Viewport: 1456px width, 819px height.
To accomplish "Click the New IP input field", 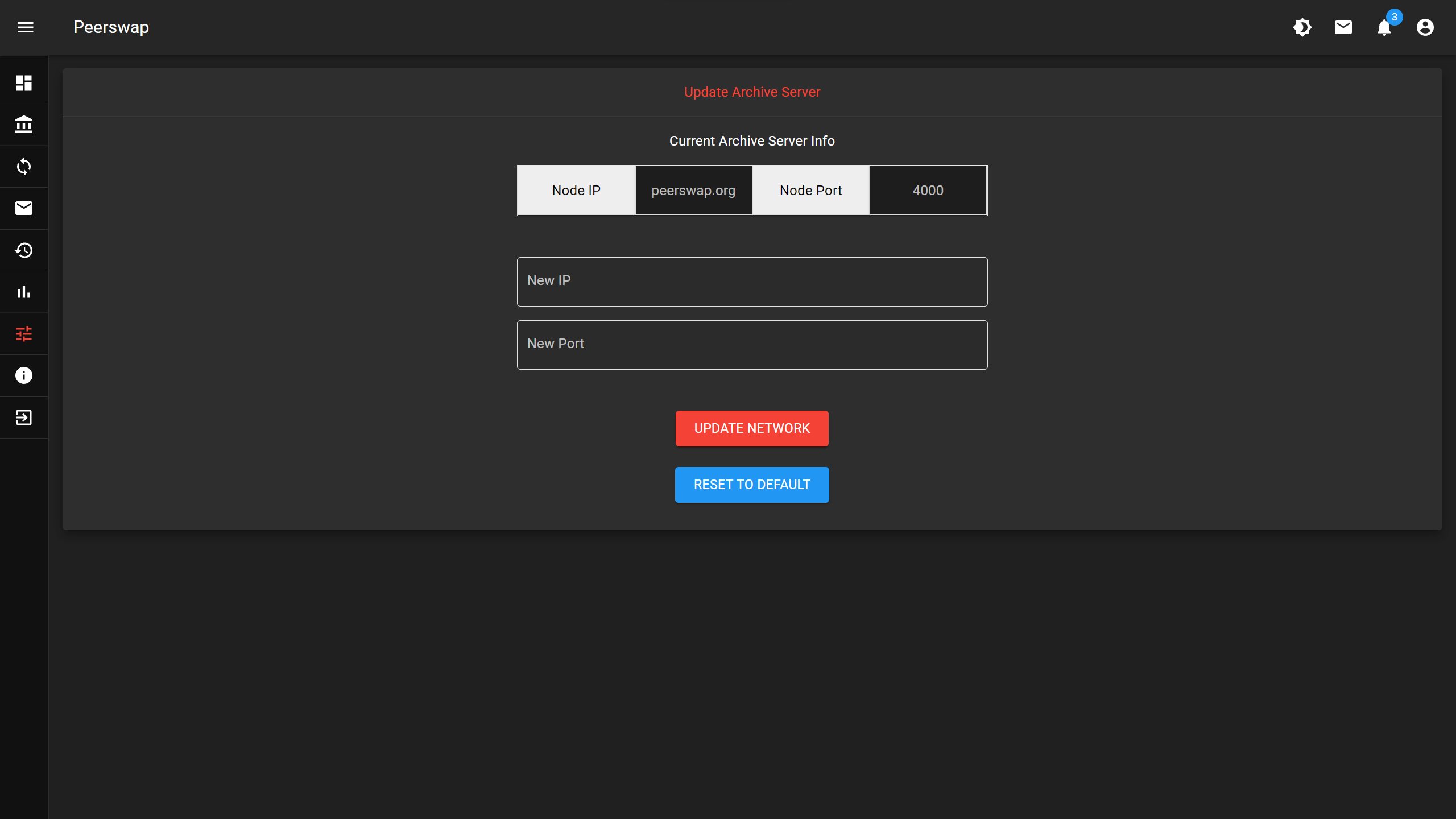I will tap(752, 282).
